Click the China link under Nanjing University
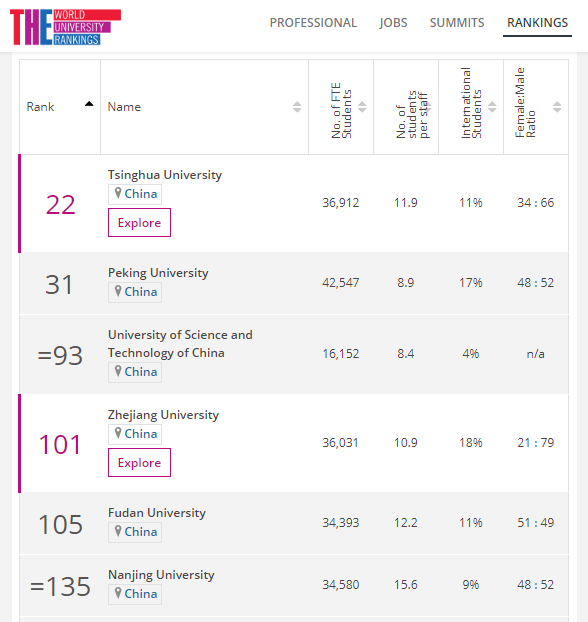This screenshot has height=622, width=588. pos(141,594)
